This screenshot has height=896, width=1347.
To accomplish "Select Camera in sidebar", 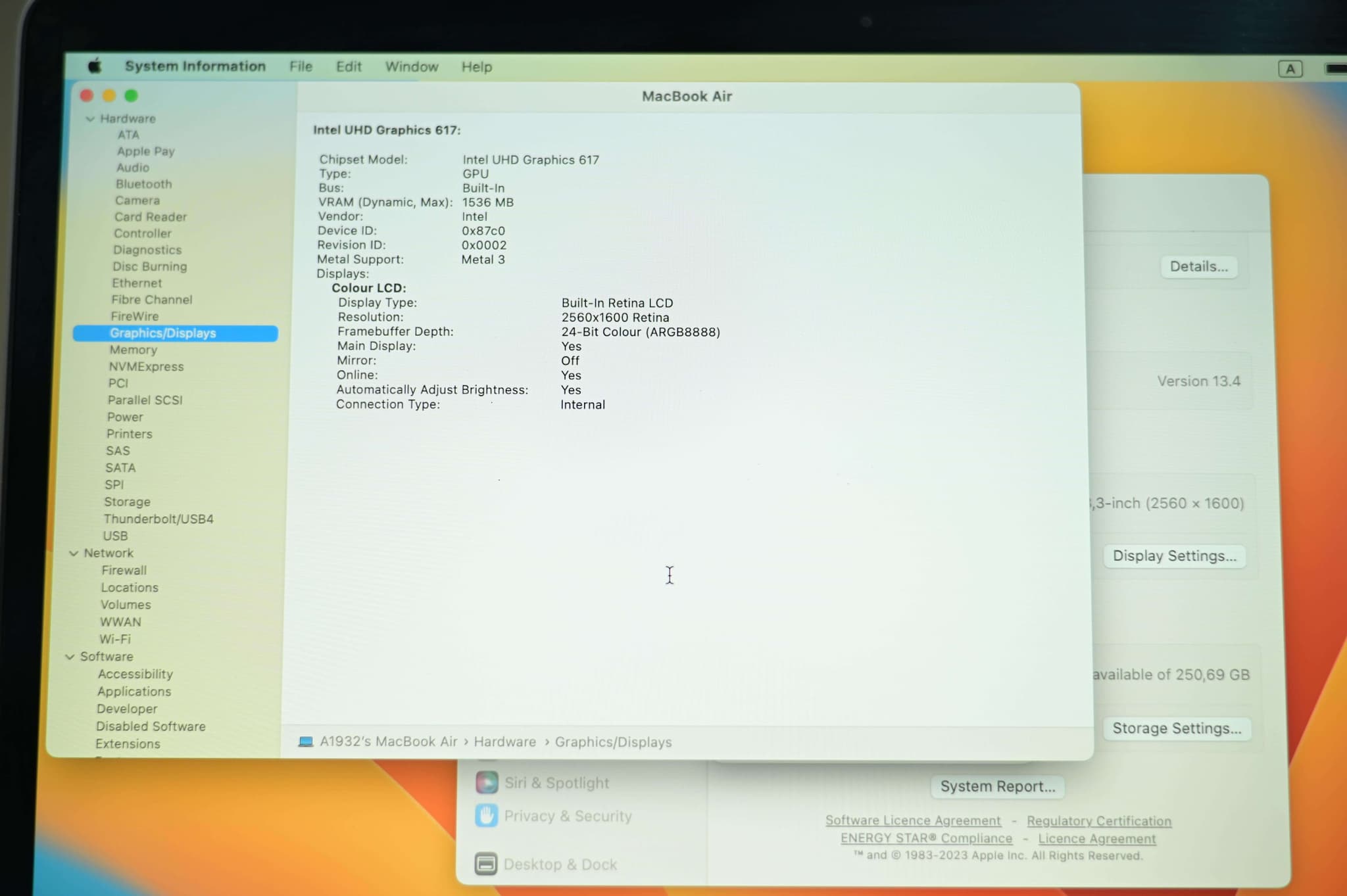I will point(137,200).
